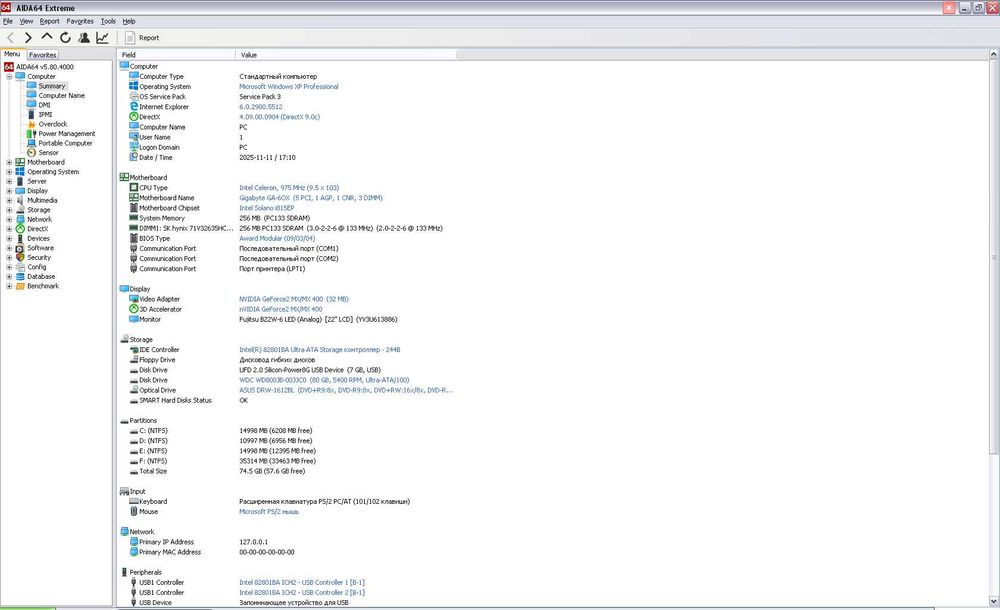Viewport: 1000px width, 610px height.
Task: Click the Security shield icon in tree
Action: point(20,258)
